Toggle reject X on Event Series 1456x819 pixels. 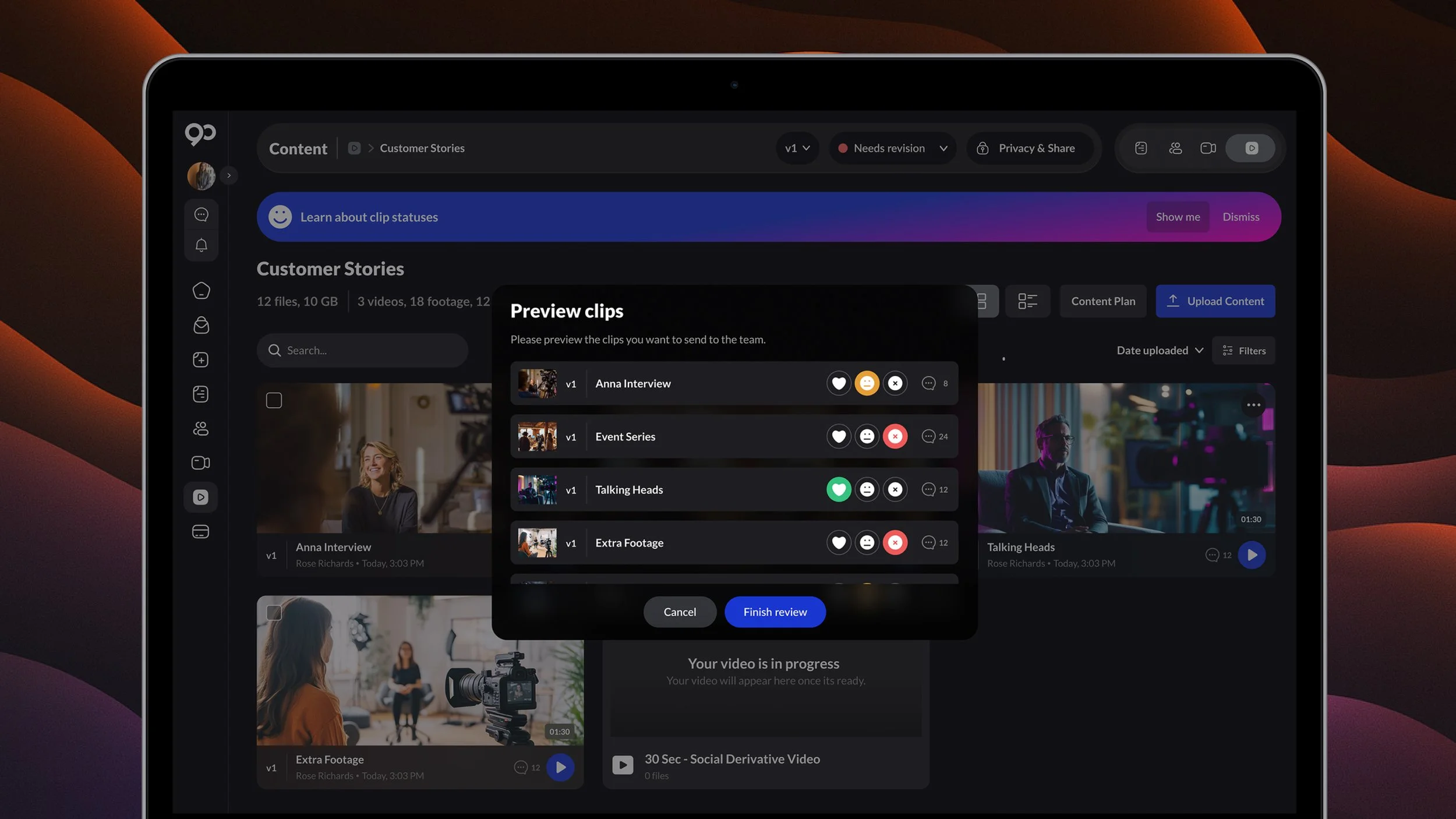point(895,436)
